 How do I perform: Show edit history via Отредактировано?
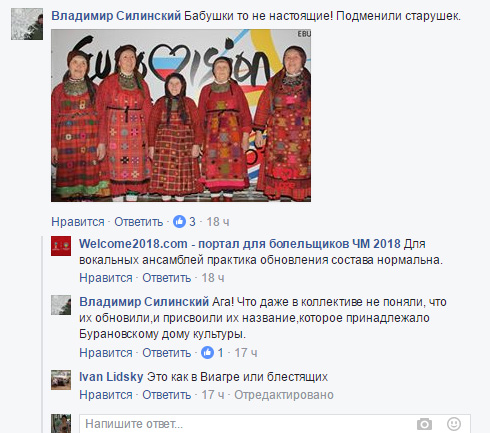pyautogui.click(x=284, y=395)
